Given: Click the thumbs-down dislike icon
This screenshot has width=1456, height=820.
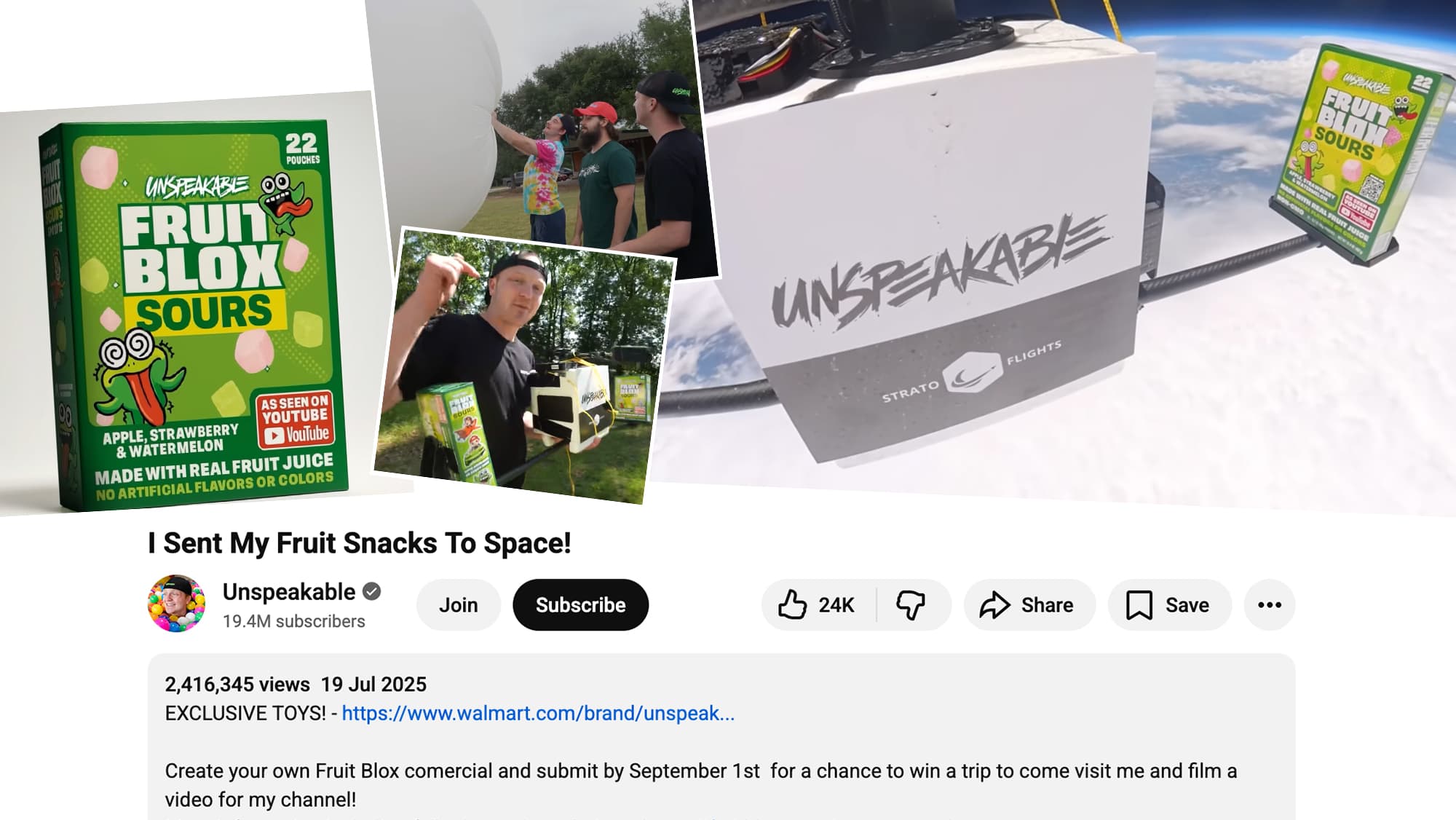Looking at the screenshot, I should click(910, 605).
